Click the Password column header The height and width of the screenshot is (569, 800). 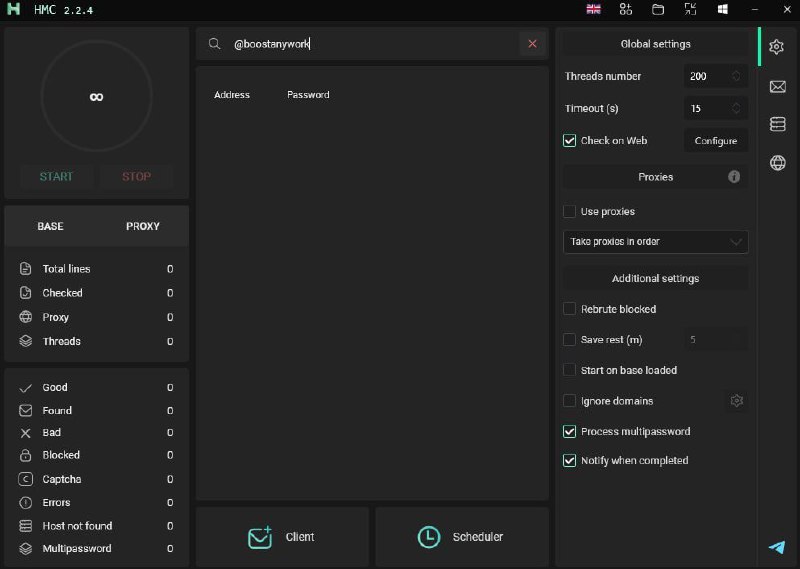click(x=308, y=95)
